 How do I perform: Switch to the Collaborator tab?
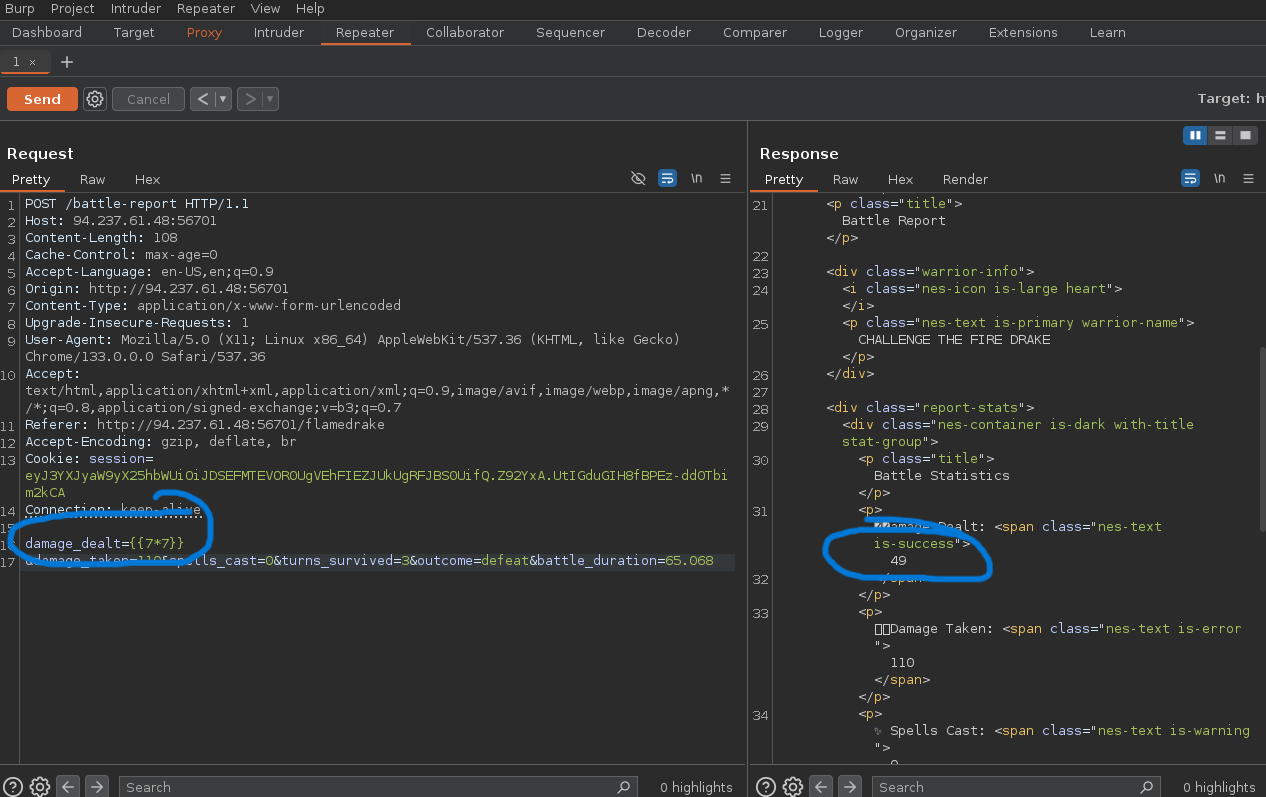(465, 32)
